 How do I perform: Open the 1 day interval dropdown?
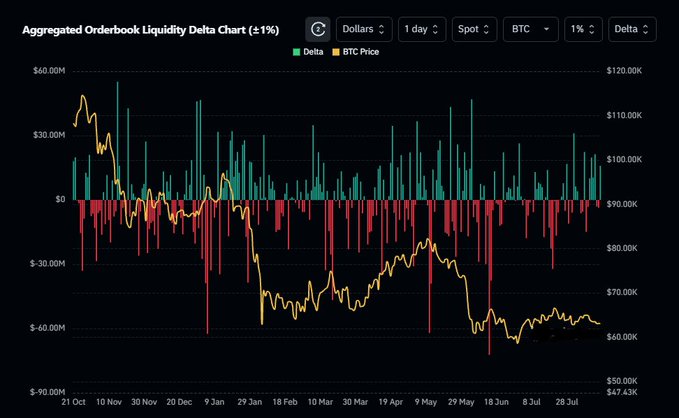[422, 29]
